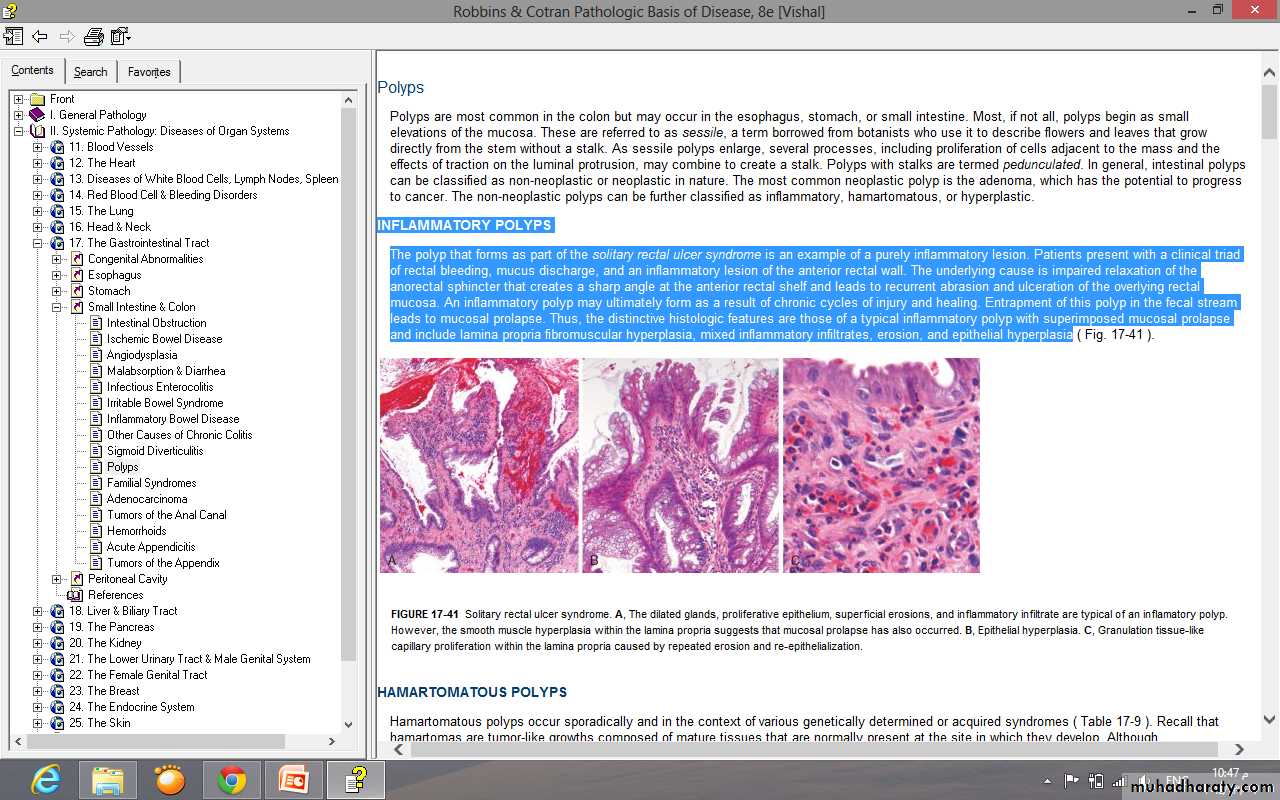1280x800 pixels.
Task: Expand chapter 18 Liver & Biliary Tract
Action: coord(38,611)
